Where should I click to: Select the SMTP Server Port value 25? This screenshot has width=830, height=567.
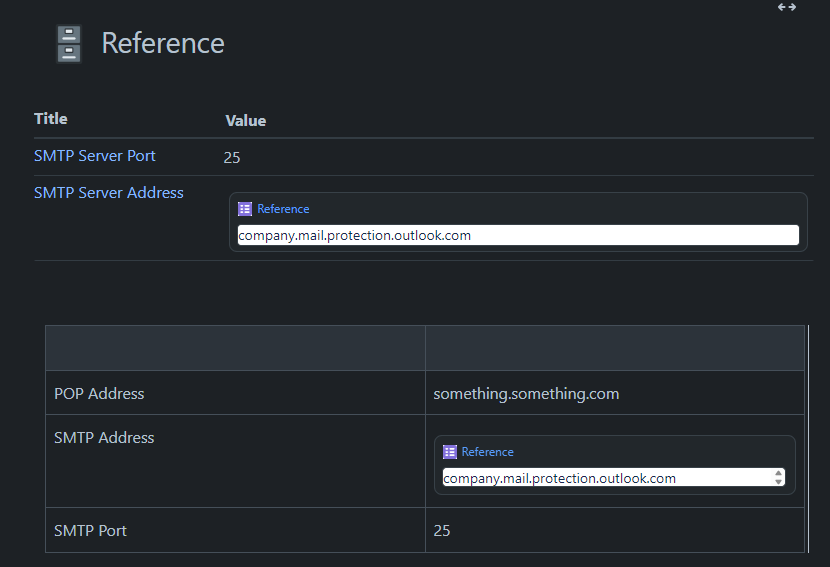point(232,157)
